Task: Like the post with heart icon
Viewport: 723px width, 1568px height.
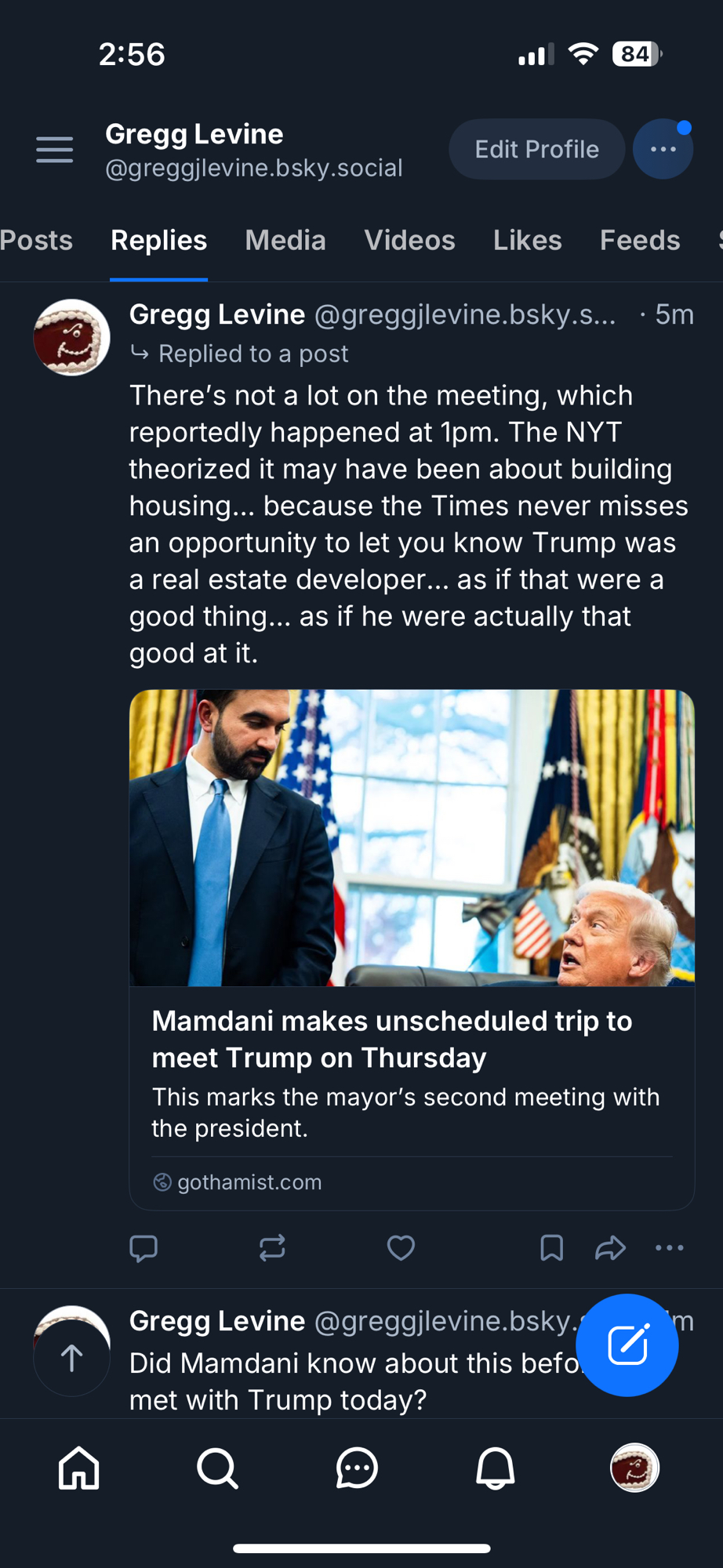Action: [x=401, y=1247]
